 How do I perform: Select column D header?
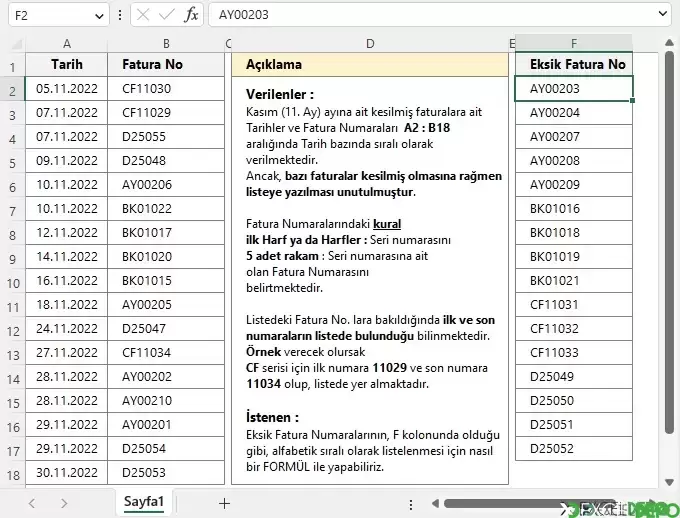370,43
